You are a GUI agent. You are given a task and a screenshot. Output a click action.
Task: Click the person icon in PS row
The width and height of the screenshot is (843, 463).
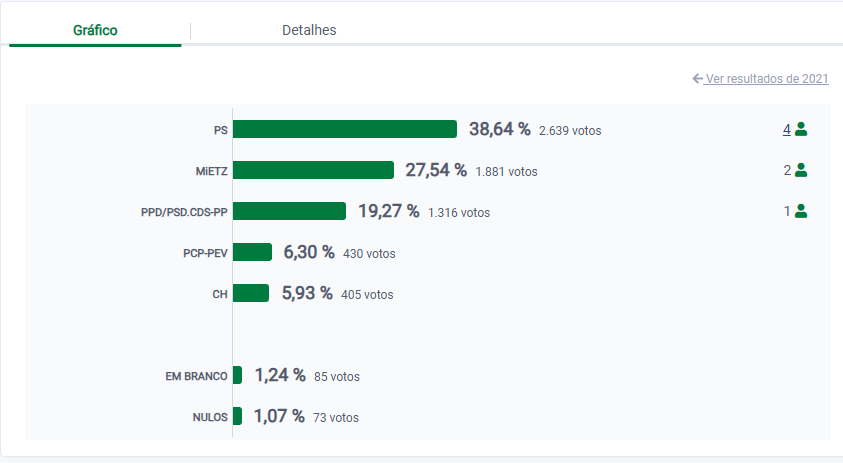[x=801, y=129]
